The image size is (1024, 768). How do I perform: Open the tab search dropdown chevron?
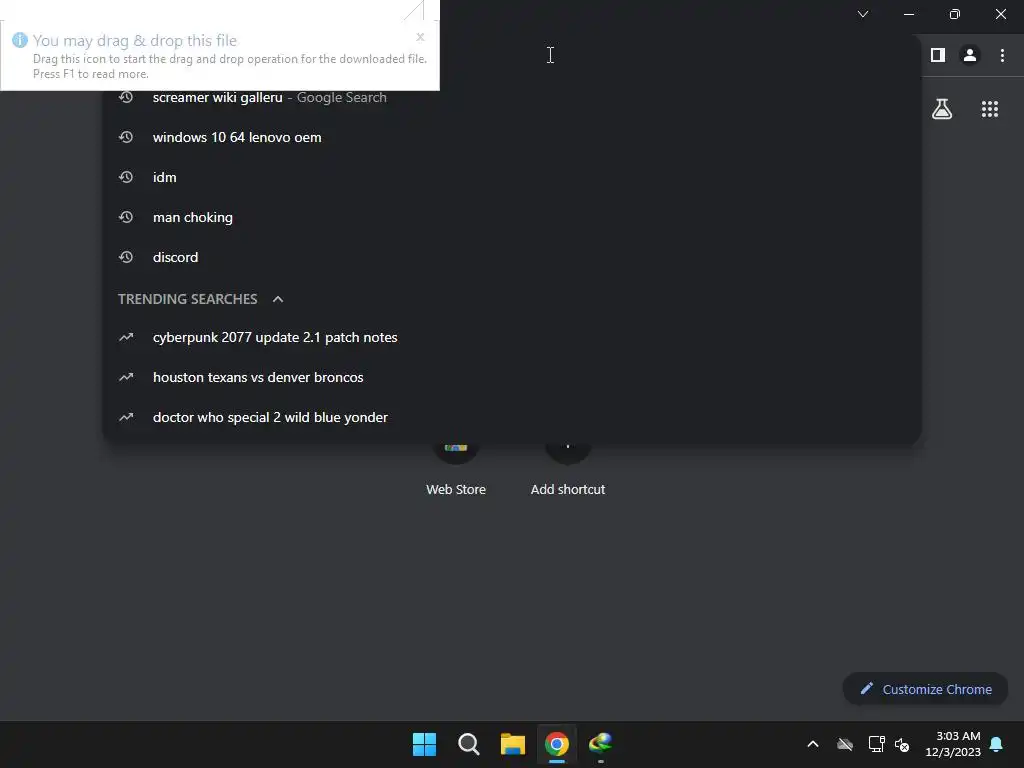[863, 14]
